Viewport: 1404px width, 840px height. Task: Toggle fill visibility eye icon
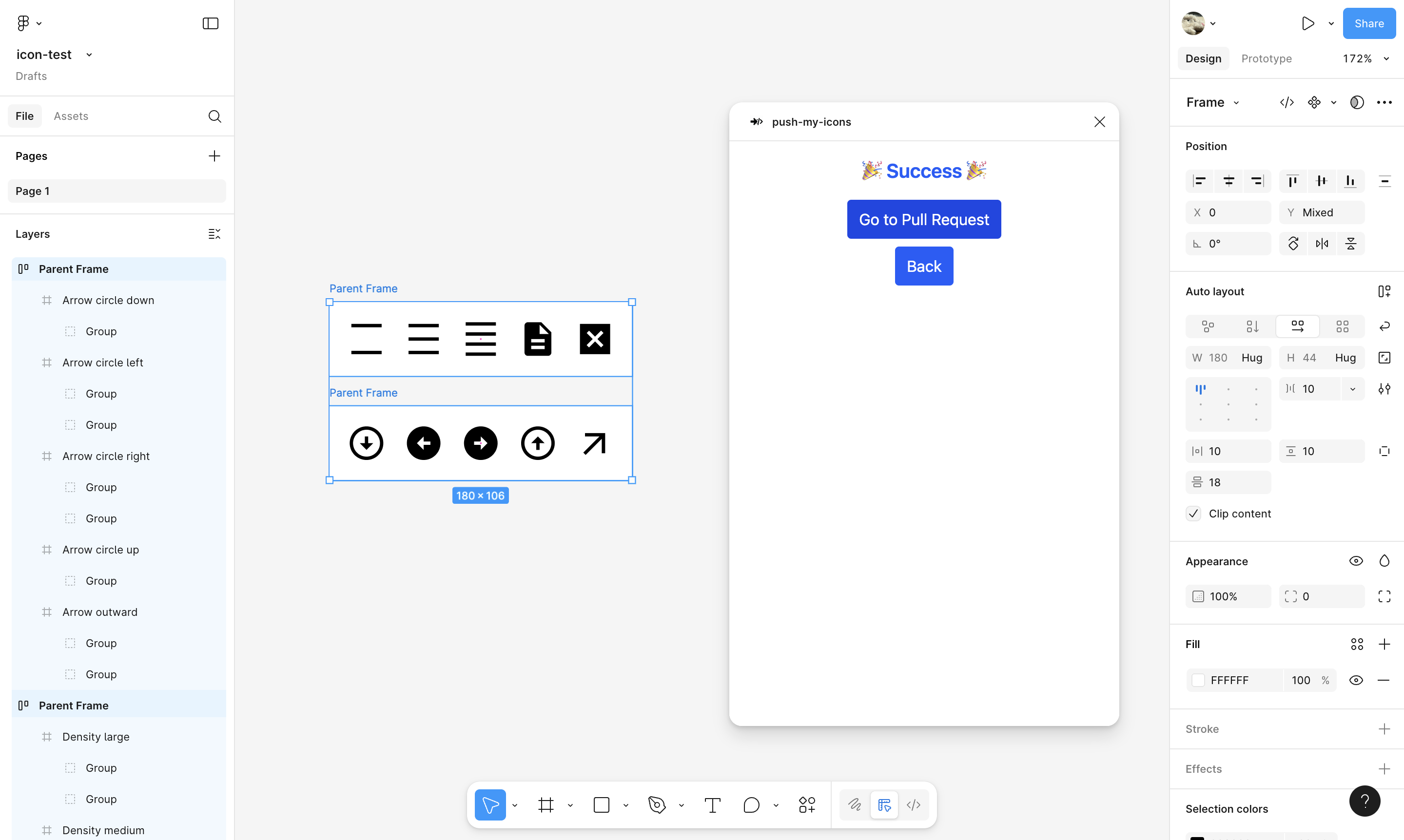coord(1356,680)
